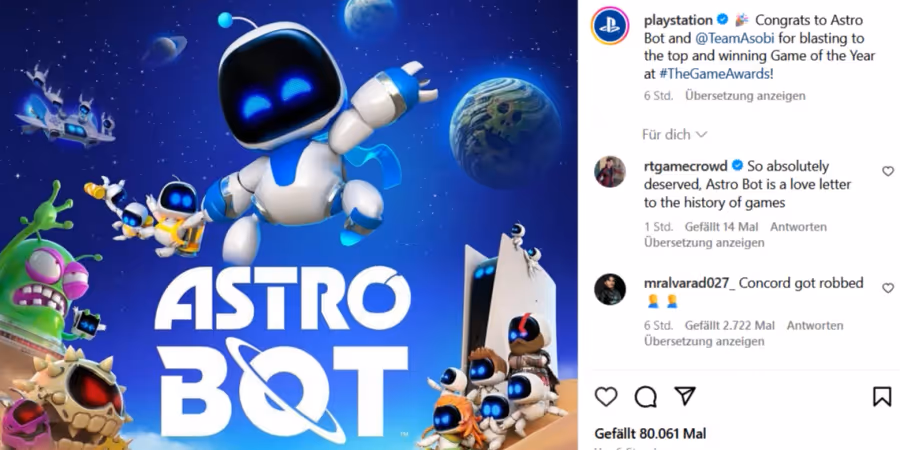The image size is (900, 450).
Task: Save post with bookmark icon
Action: (882, 397)
